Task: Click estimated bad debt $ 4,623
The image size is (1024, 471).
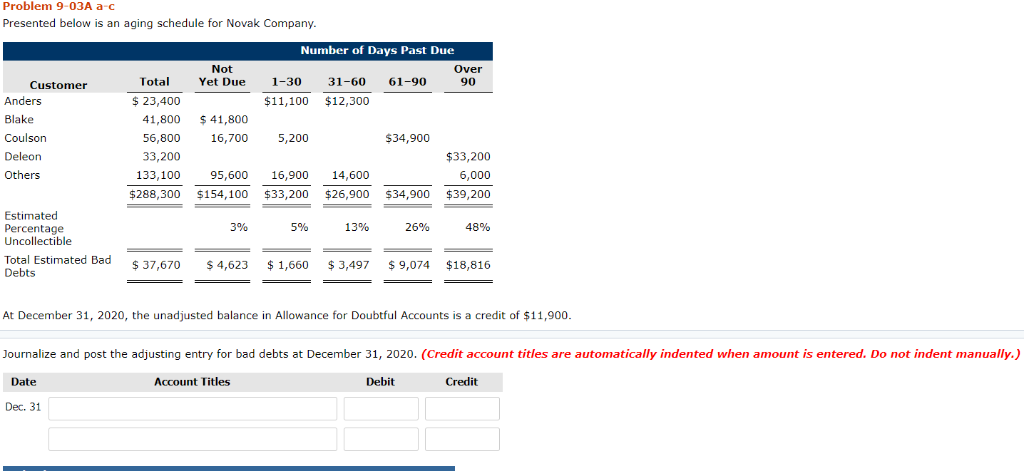Action: pos(227,265)
